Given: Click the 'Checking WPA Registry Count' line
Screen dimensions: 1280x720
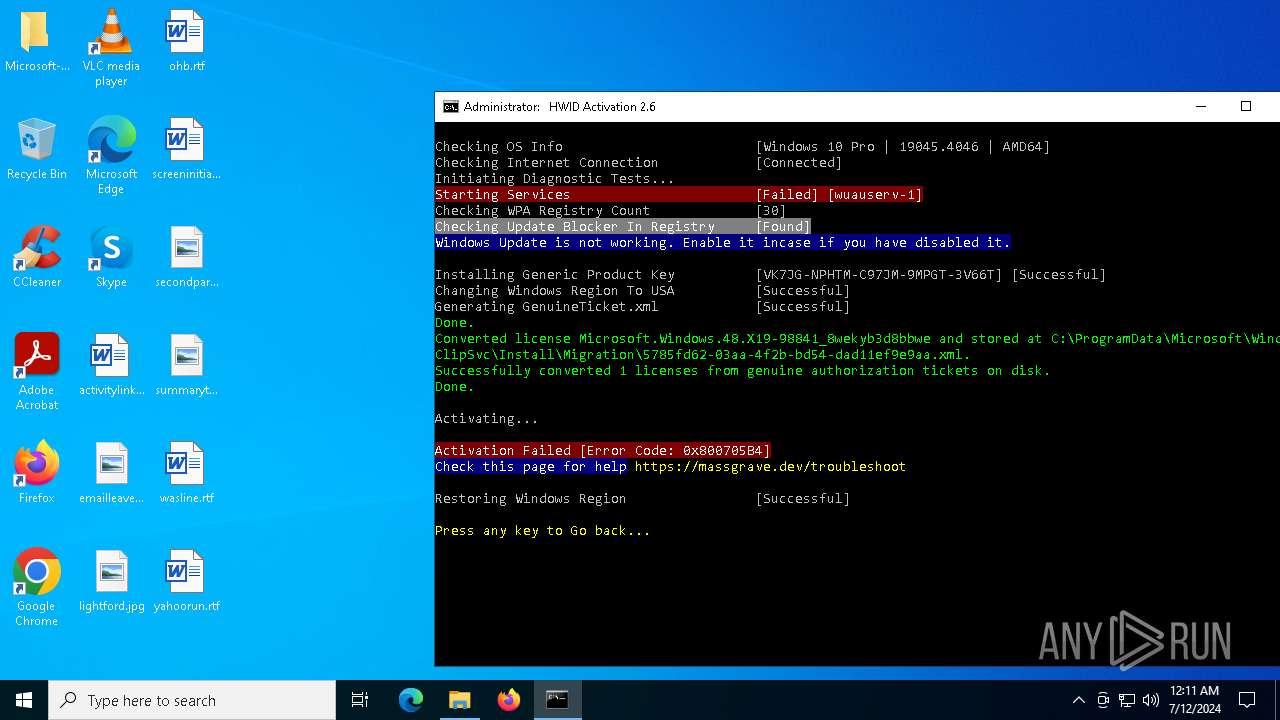Looking at the screenshot, I should 611,211.
